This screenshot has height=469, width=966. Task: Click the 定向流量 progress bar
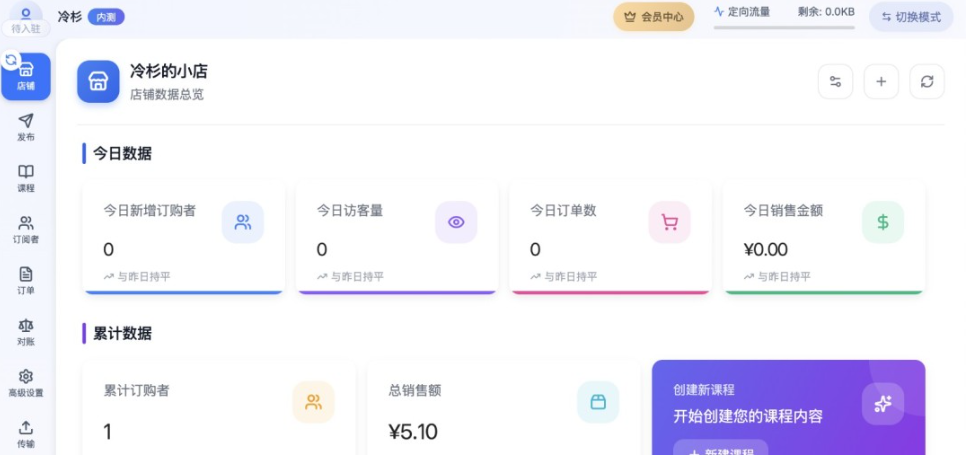[784, 27]
